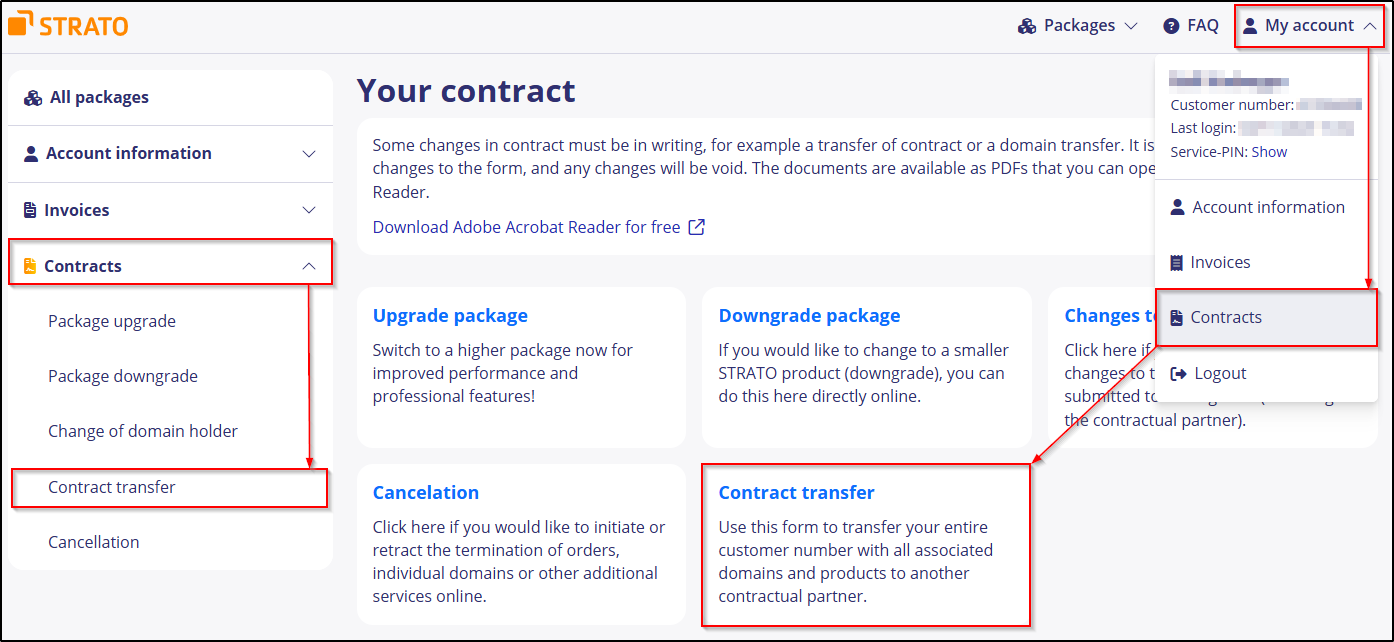Click the Contracts document icon in sidebar
The width and height of the screenshot is (1394, 642).
(x=30, y=265)
